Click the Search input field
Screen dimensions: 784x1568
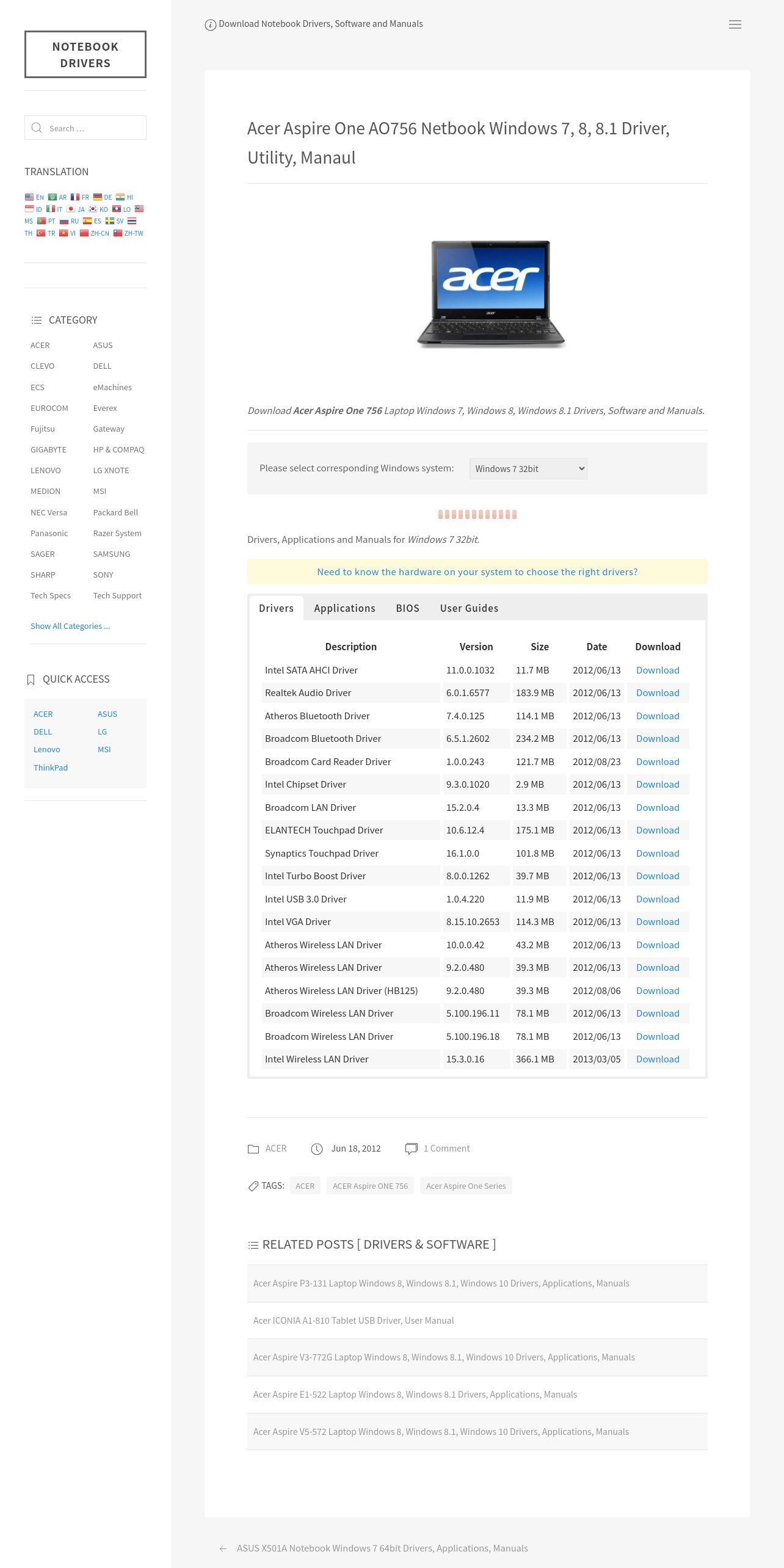tap(85, 128)
